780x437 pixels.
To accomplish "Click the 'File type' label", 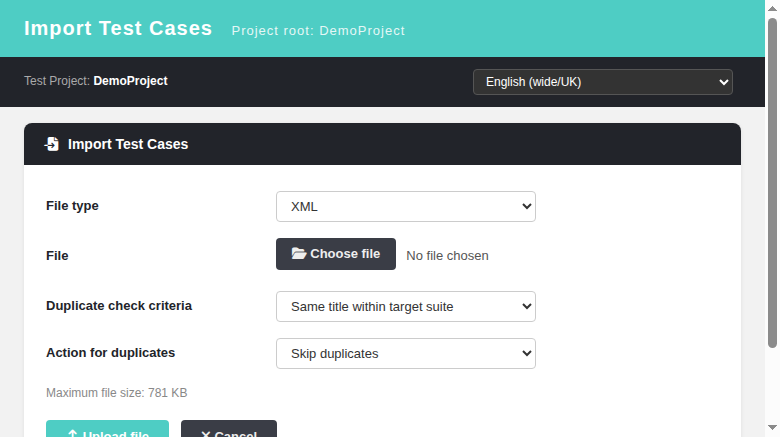I will click(72, 206).
